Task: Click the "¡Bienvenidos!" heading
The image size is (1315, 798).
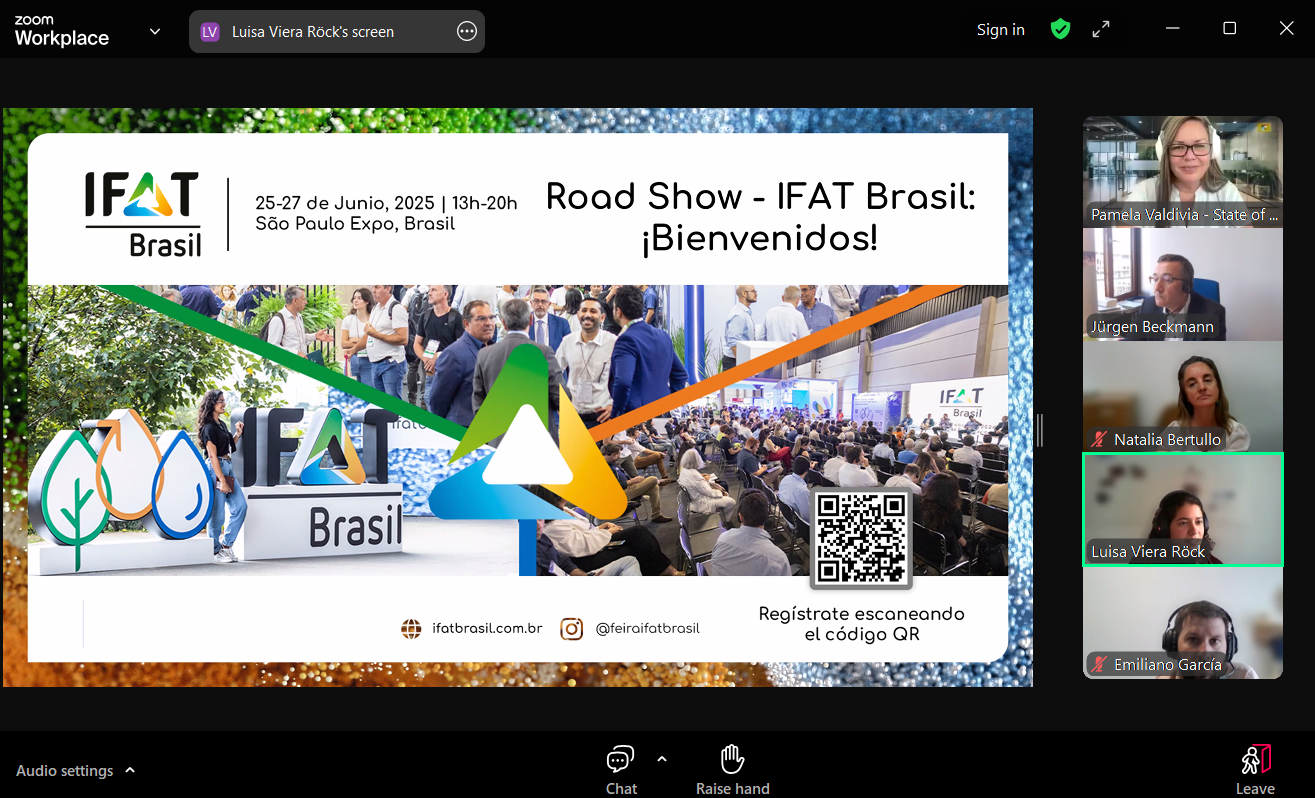Action: click(x=760, y=240)
